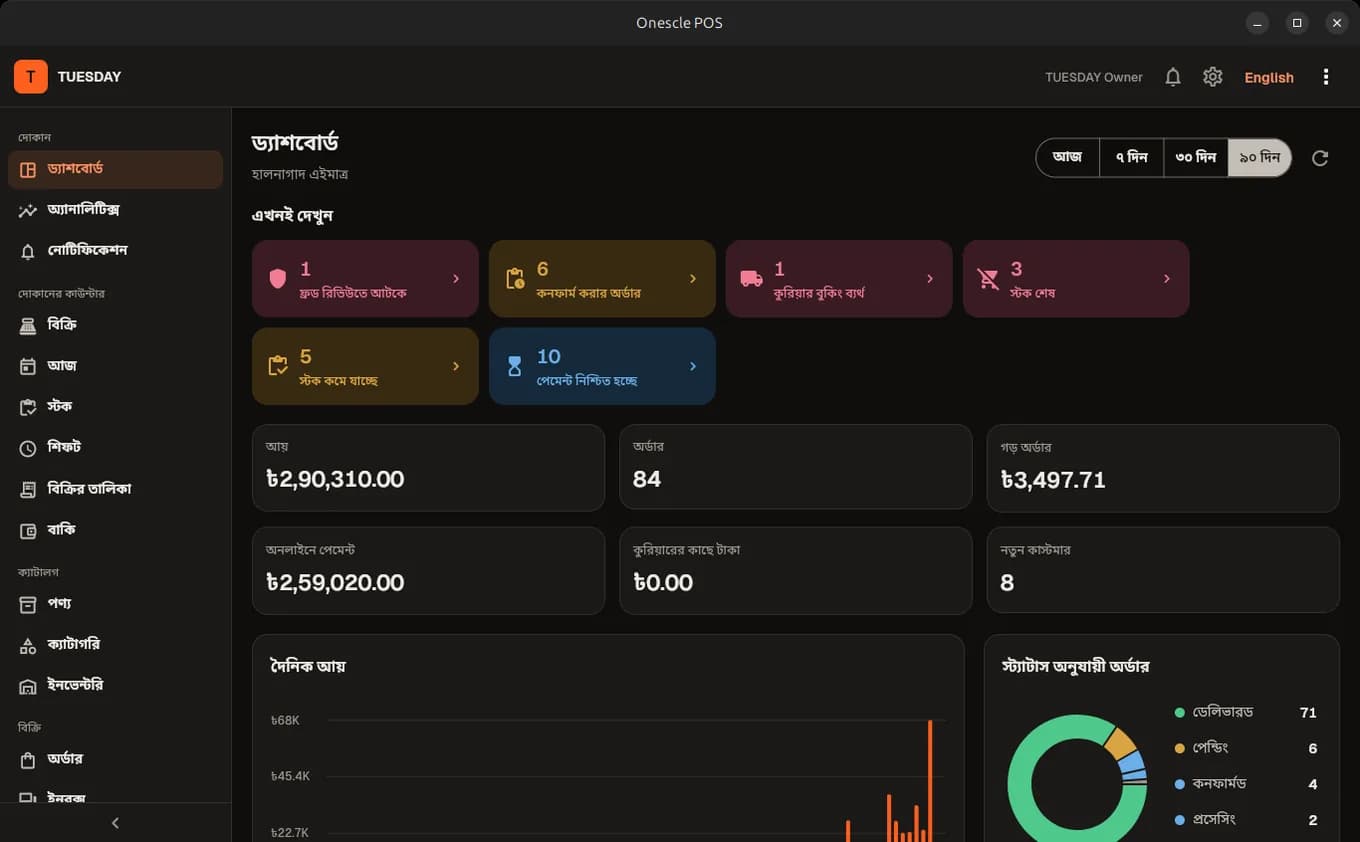Click the আয় value ৳2,90,310.00
The width and height of the screenshot is (1360, 842).
point(335,480)
